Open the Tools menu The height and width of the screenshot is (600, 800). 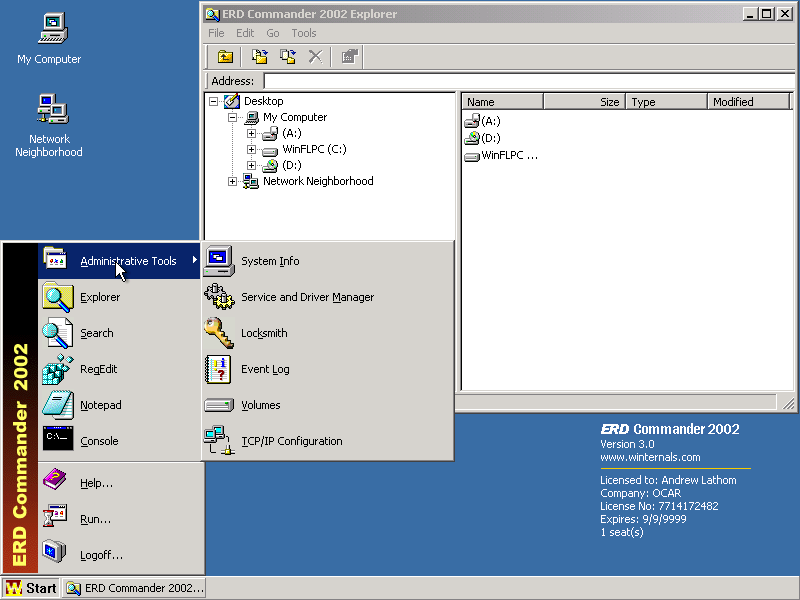click(x=304, y=33)
